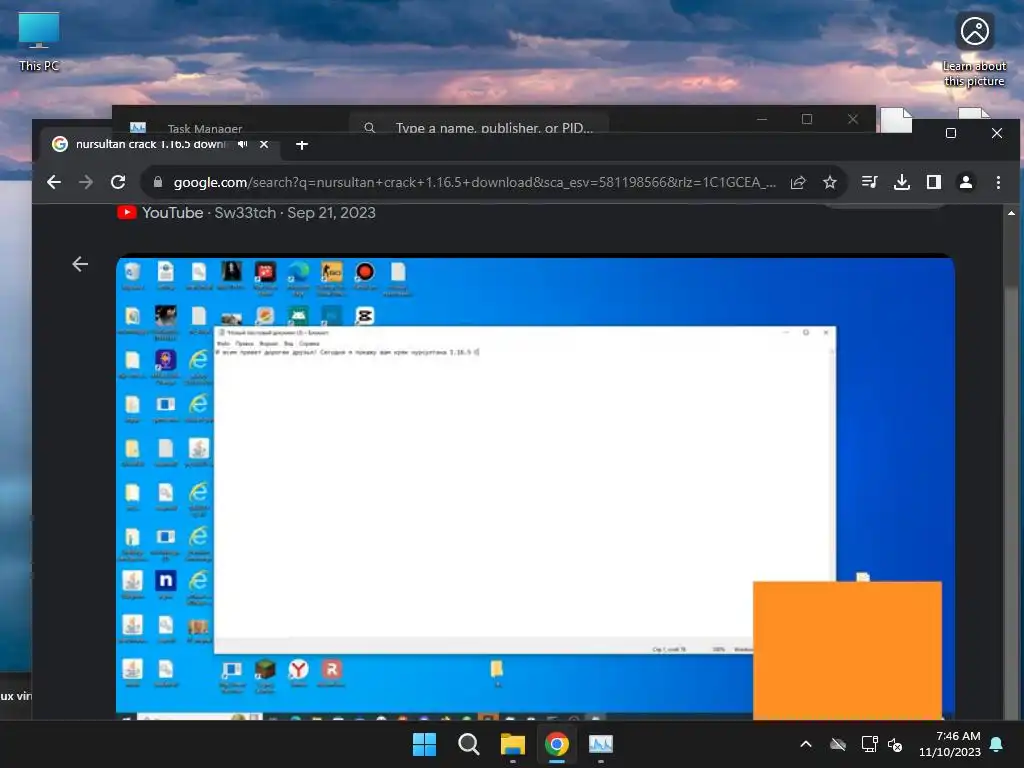The image size is (1024, 768).
Task: Open Windows Start menu
Action: click(x=424, y=744)
